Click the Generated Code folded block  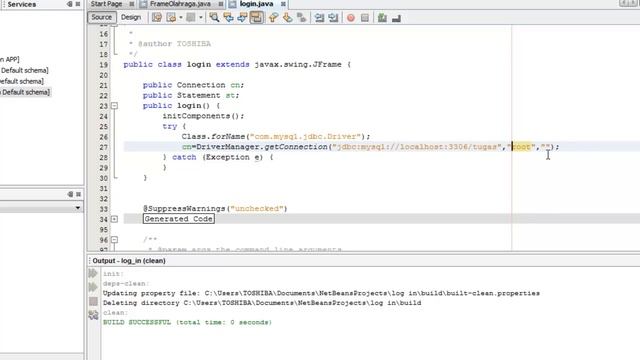(x=179, y=219)
